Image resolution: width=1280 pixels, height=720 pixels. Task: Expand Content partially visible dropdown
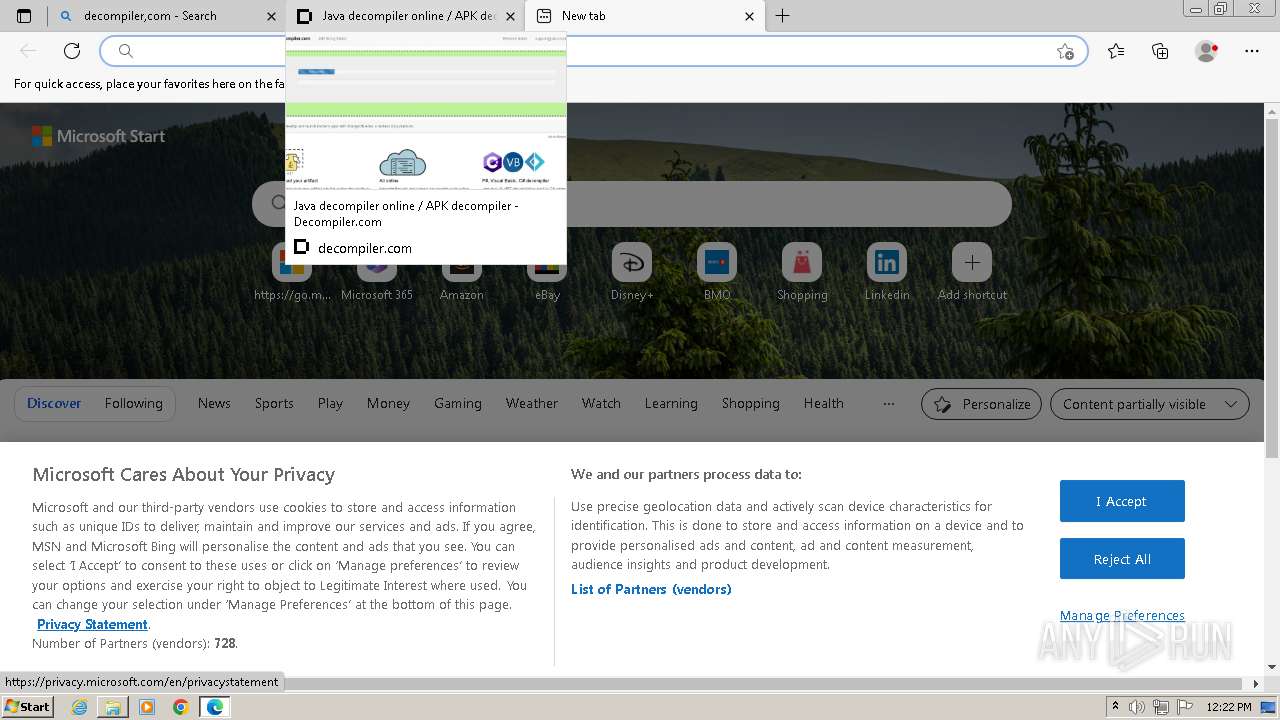click(1150, 404)
